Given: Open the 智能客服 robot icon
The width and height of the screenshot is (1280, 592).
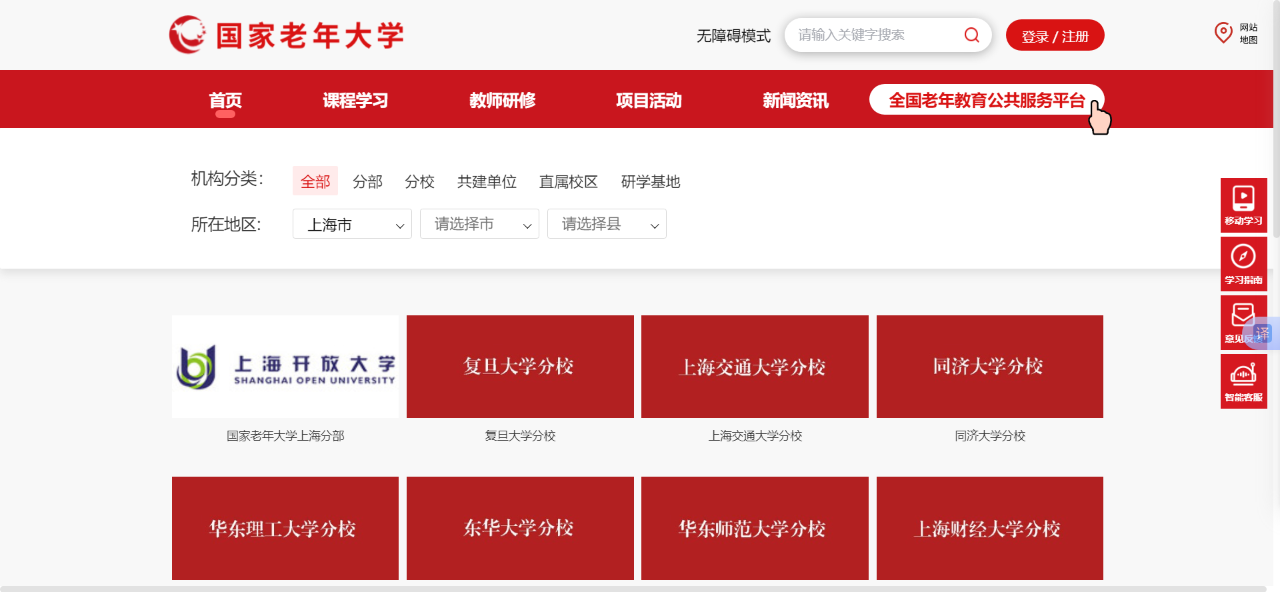Looking at the screenshot, I should 1243,381.
